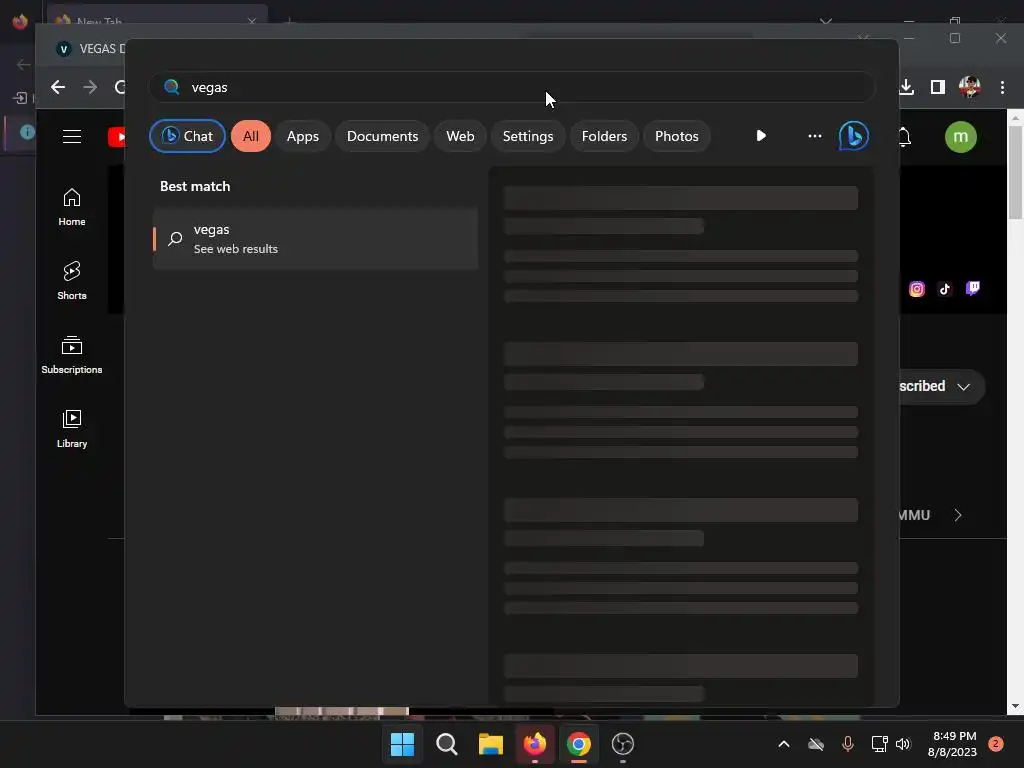Open YouTube notifications bell

(905, 136)
